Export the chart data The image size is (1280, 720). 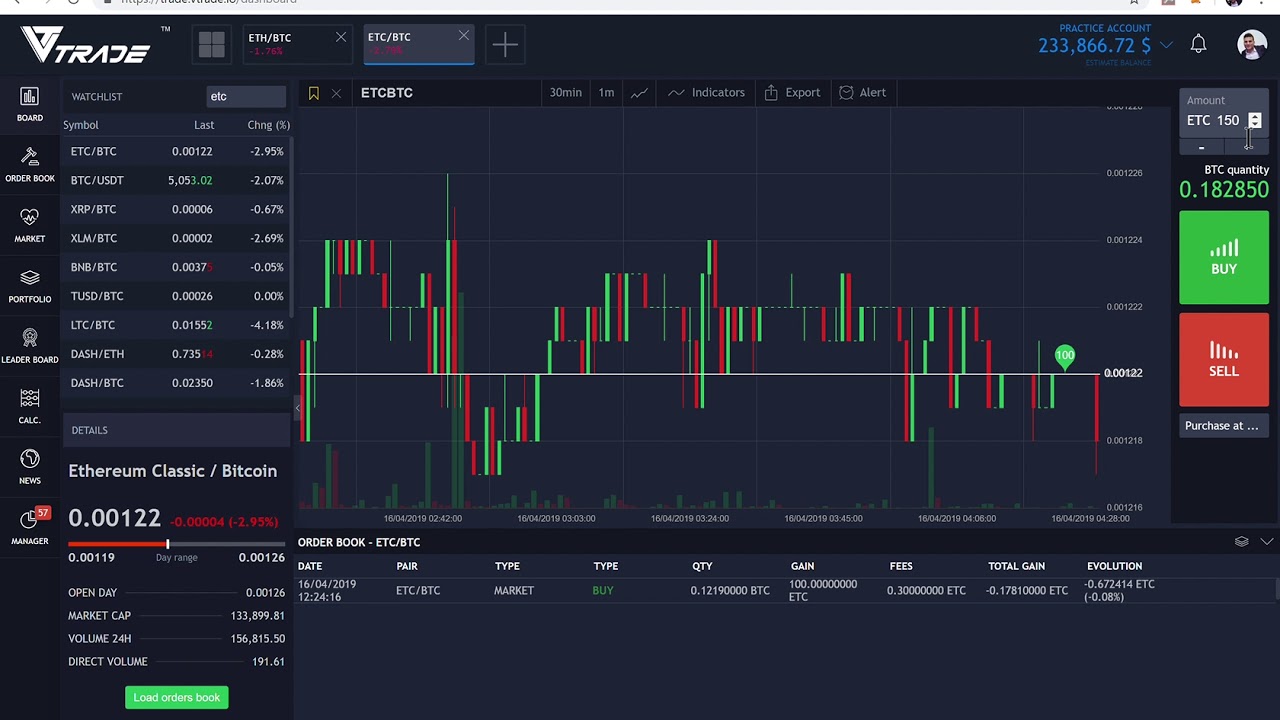point(792,93)
